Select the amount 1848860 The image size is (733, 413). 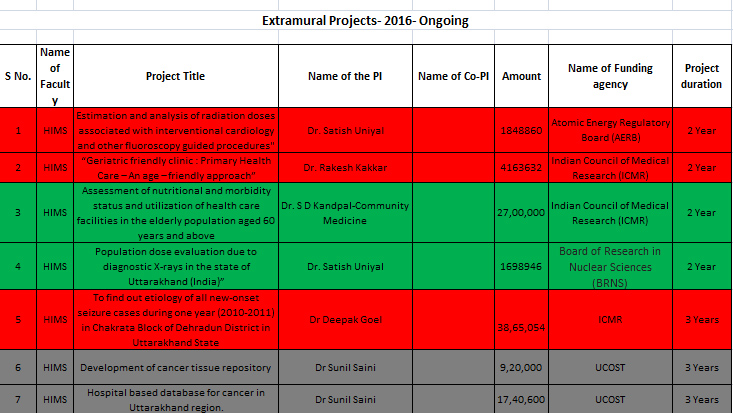point(521,130)
